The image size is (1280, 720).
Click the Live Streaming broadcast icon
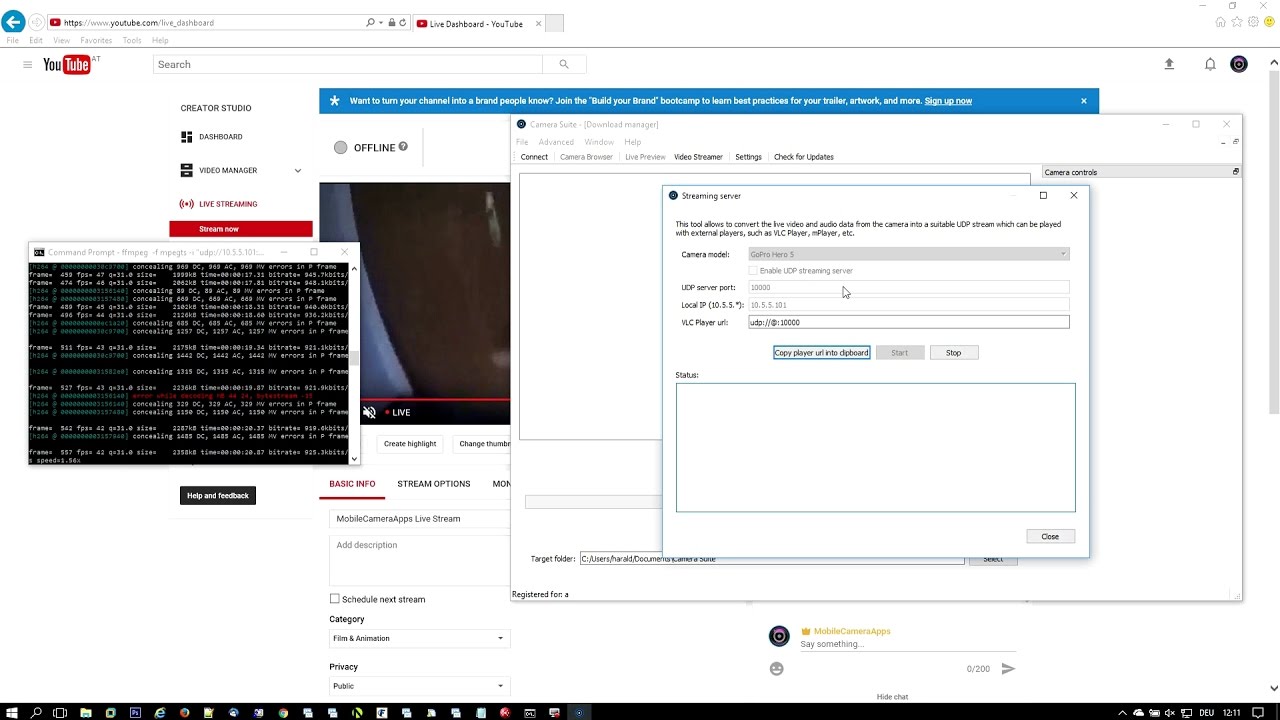[186, 204]
